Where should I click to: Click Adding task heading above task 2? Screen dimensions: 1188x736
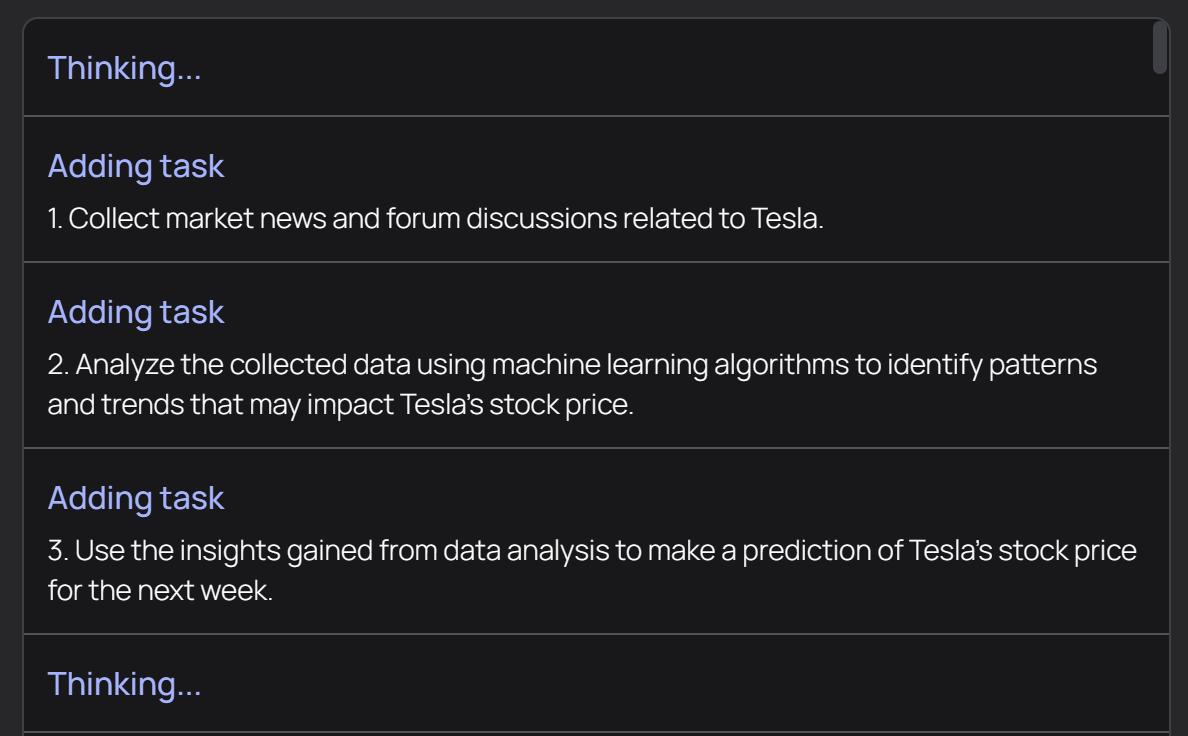[136, 312]
